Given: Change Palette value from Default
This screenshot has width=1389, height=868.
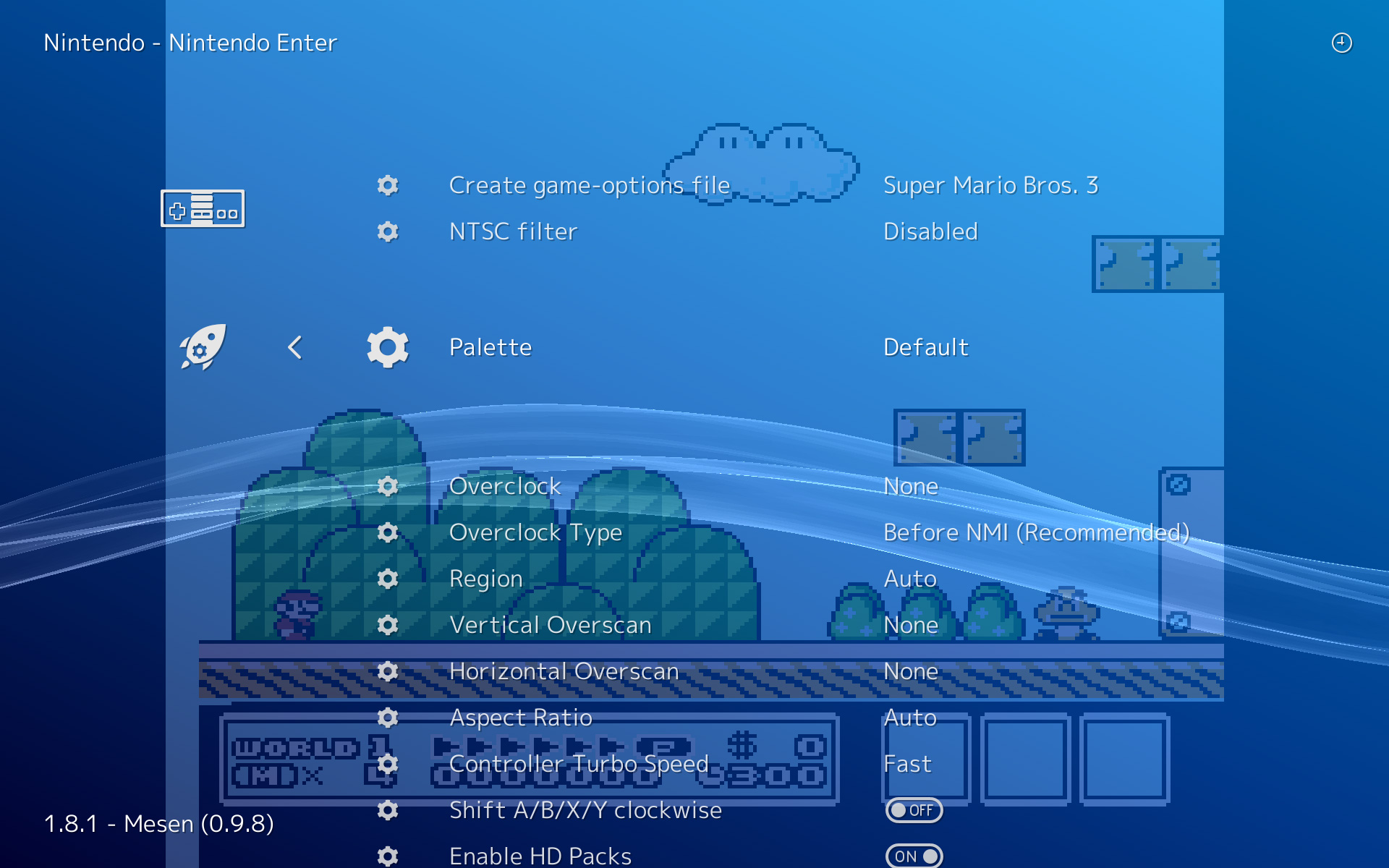Looking at the screenshot, I should (x=925, y=347).
